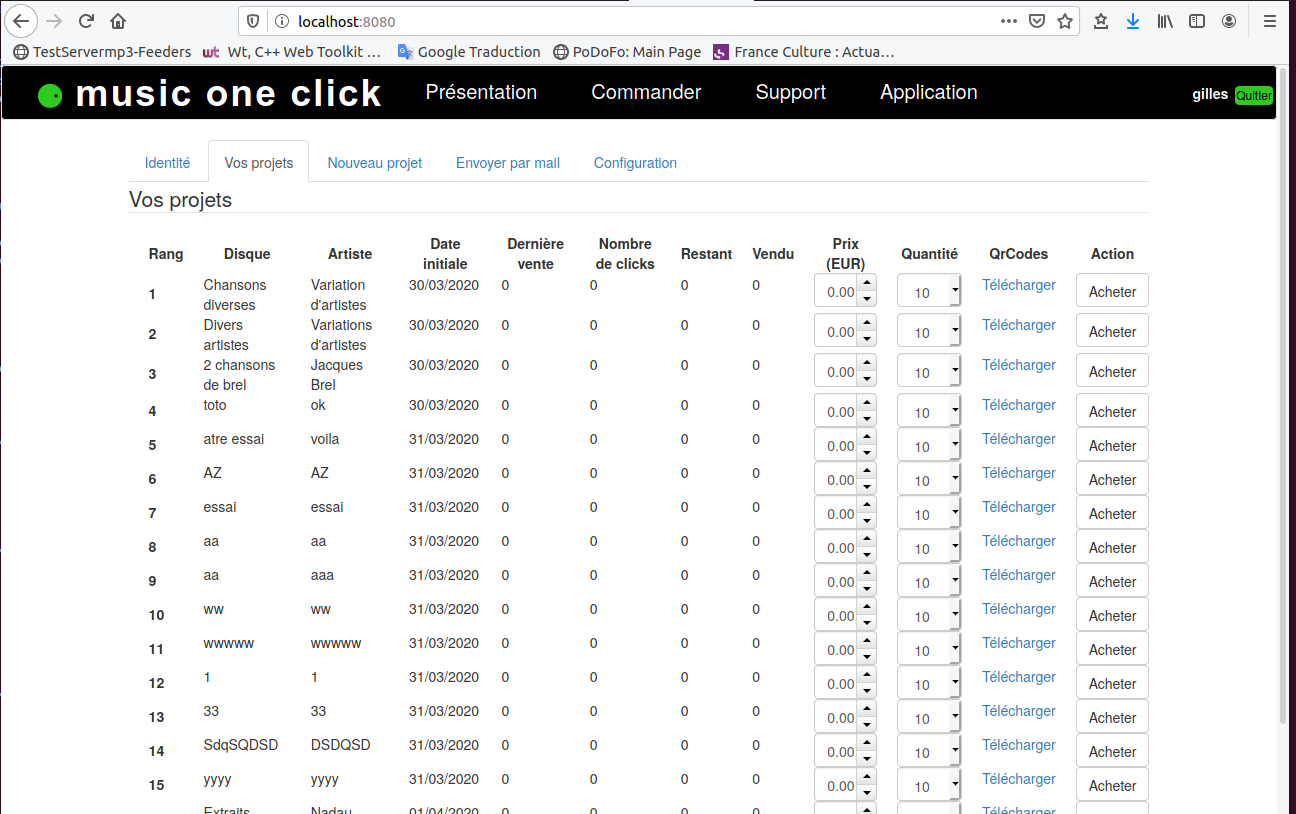Bookmark this page with the star icon
This screenshot has height=814, width=1296.
(1065, 21)
